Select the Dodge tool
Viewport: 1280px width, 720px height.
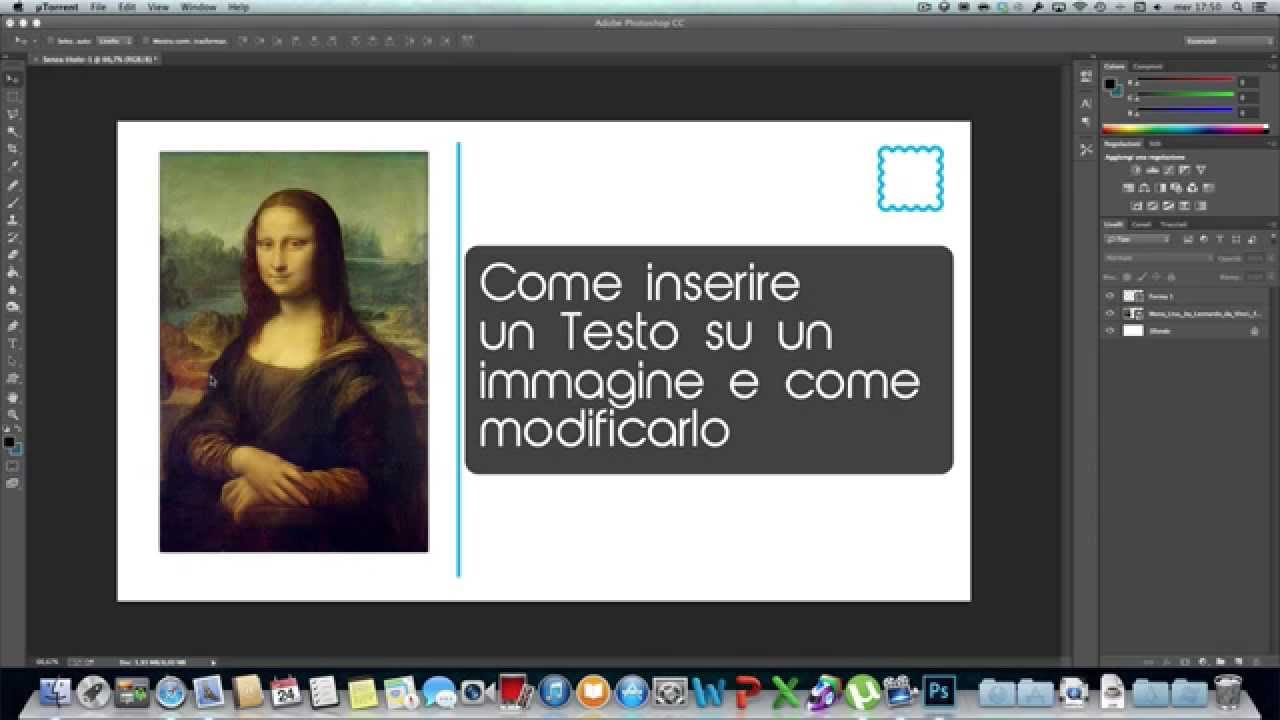[x=13, y=306]
